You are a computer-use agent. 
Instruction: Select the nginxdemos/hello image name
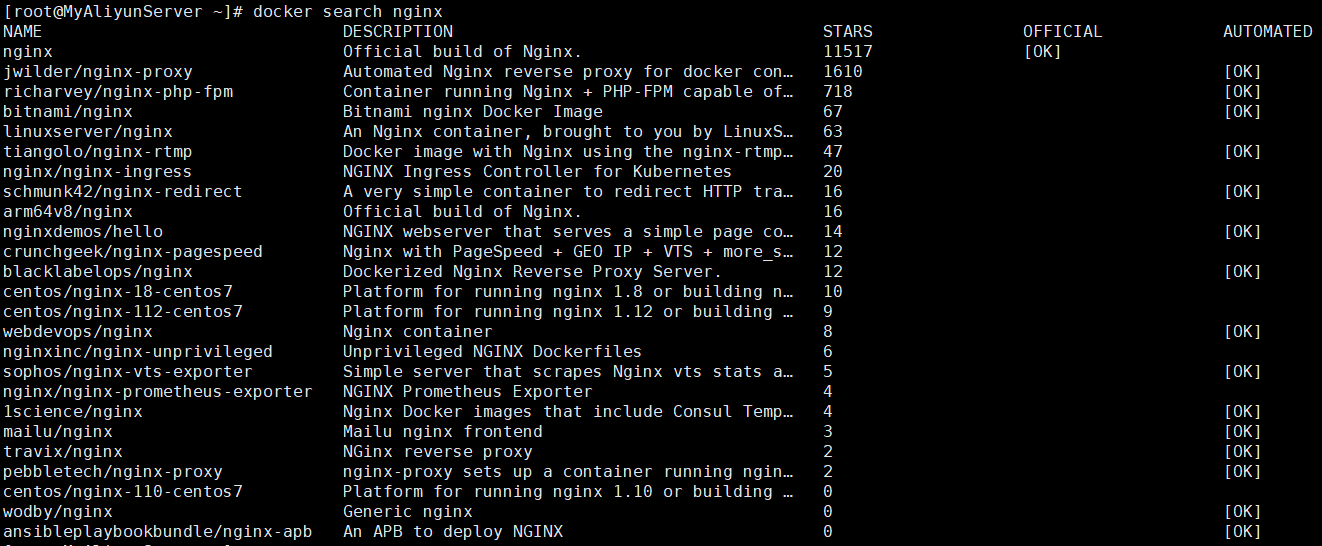83,231
